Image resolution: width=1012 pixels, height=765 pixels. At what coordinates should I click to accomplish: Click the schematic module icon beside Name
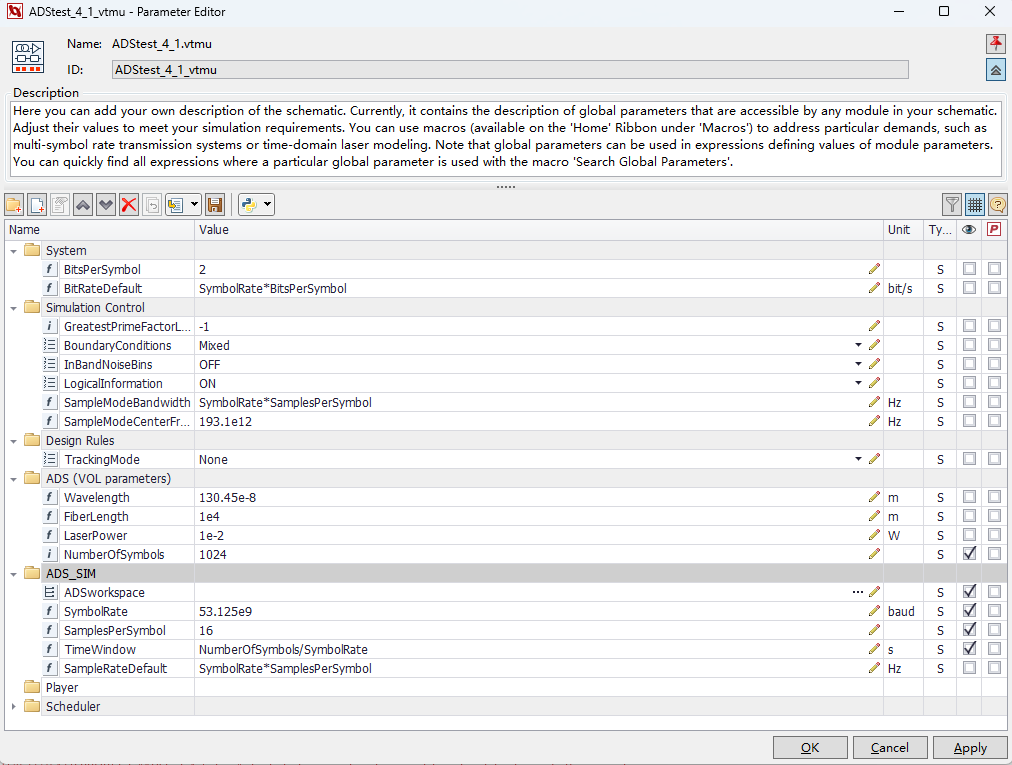[x=28, y=57]
